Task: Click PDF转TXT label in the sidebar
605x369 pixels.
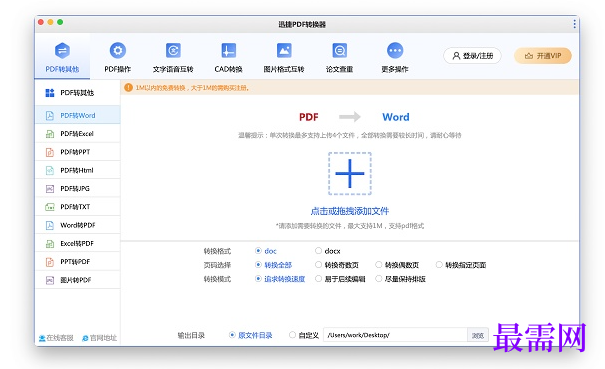Action: [x=75, y=207]
